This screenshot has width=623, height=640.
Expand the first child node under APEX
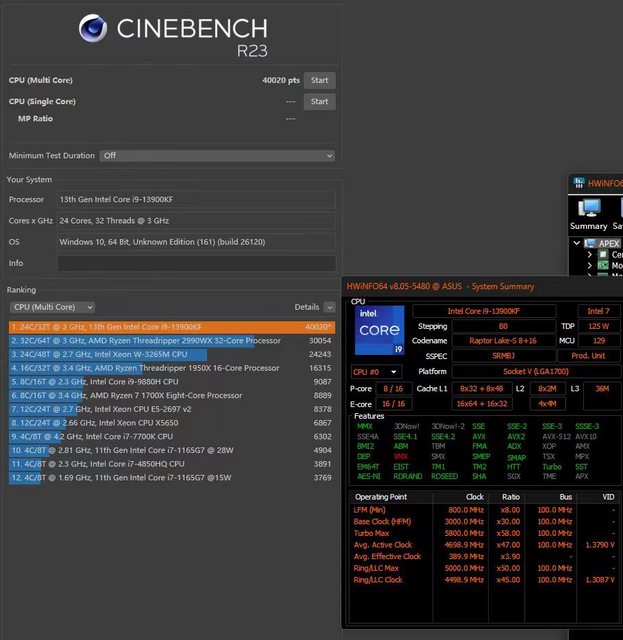pyautogui.click(x=590, y=254)
